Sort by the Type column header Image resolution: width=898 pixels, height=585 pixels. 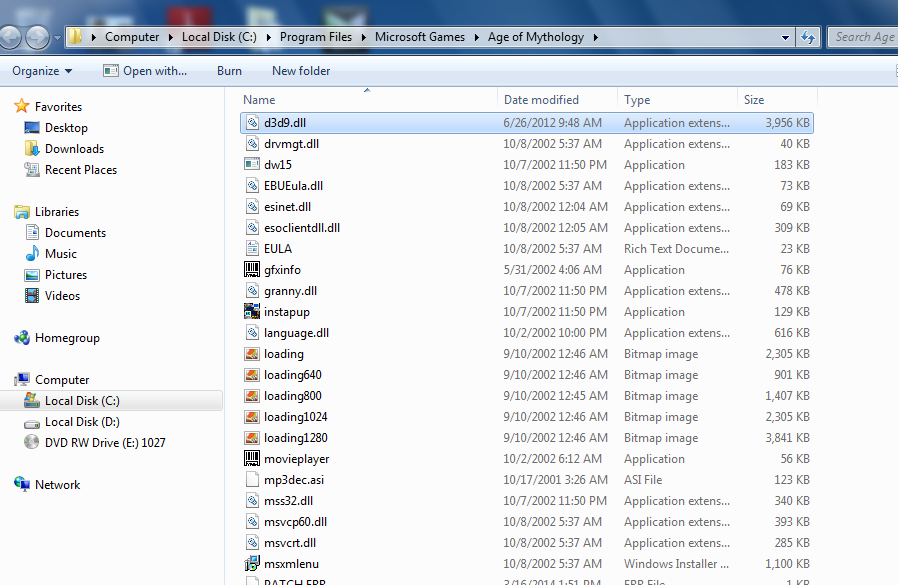pyautogui.click(x=678, y=100)
